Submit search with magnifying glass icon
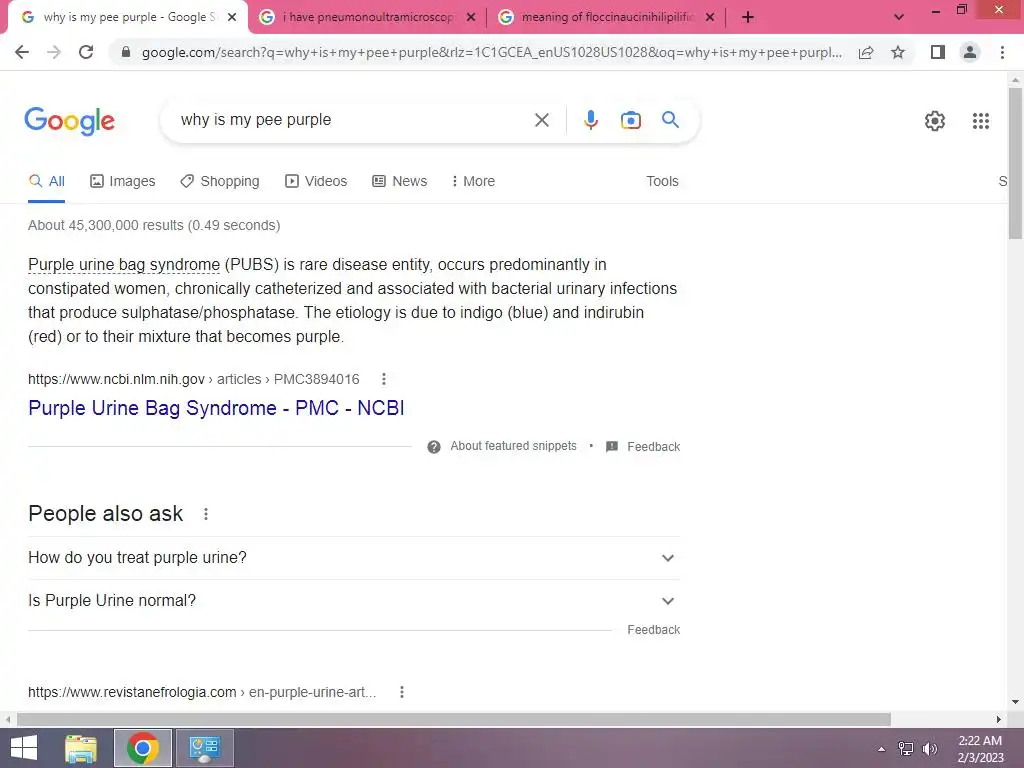 click(670, 120)
